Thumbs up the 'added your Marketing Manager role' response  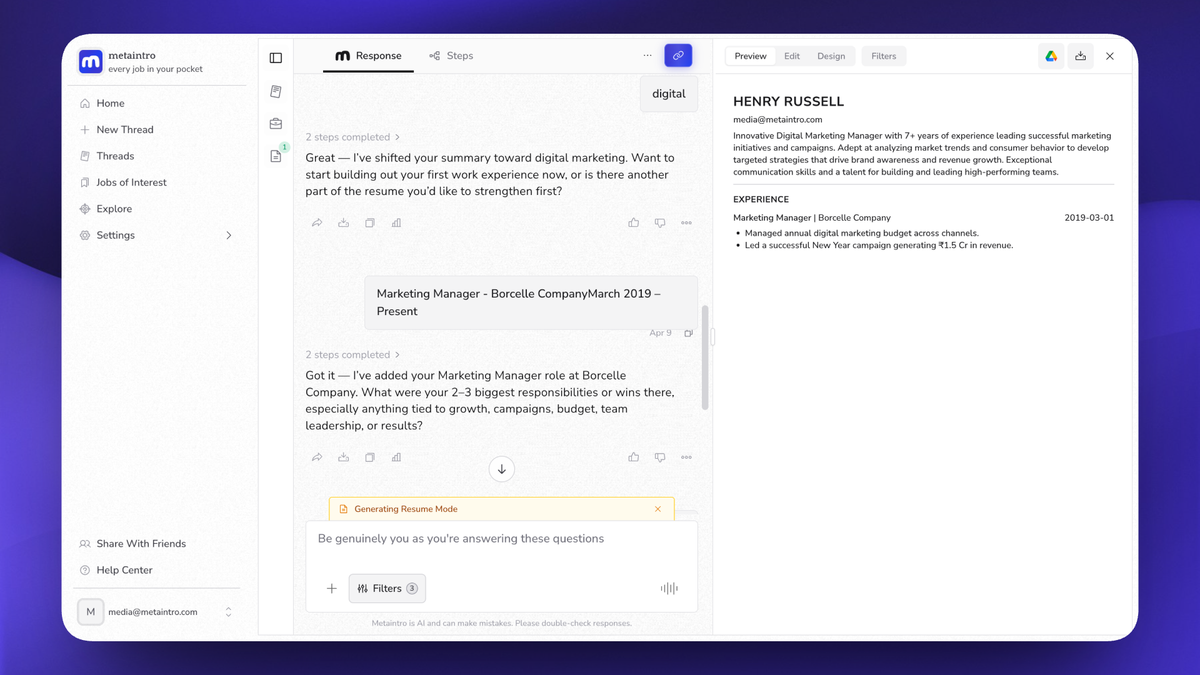coord(634,457)
